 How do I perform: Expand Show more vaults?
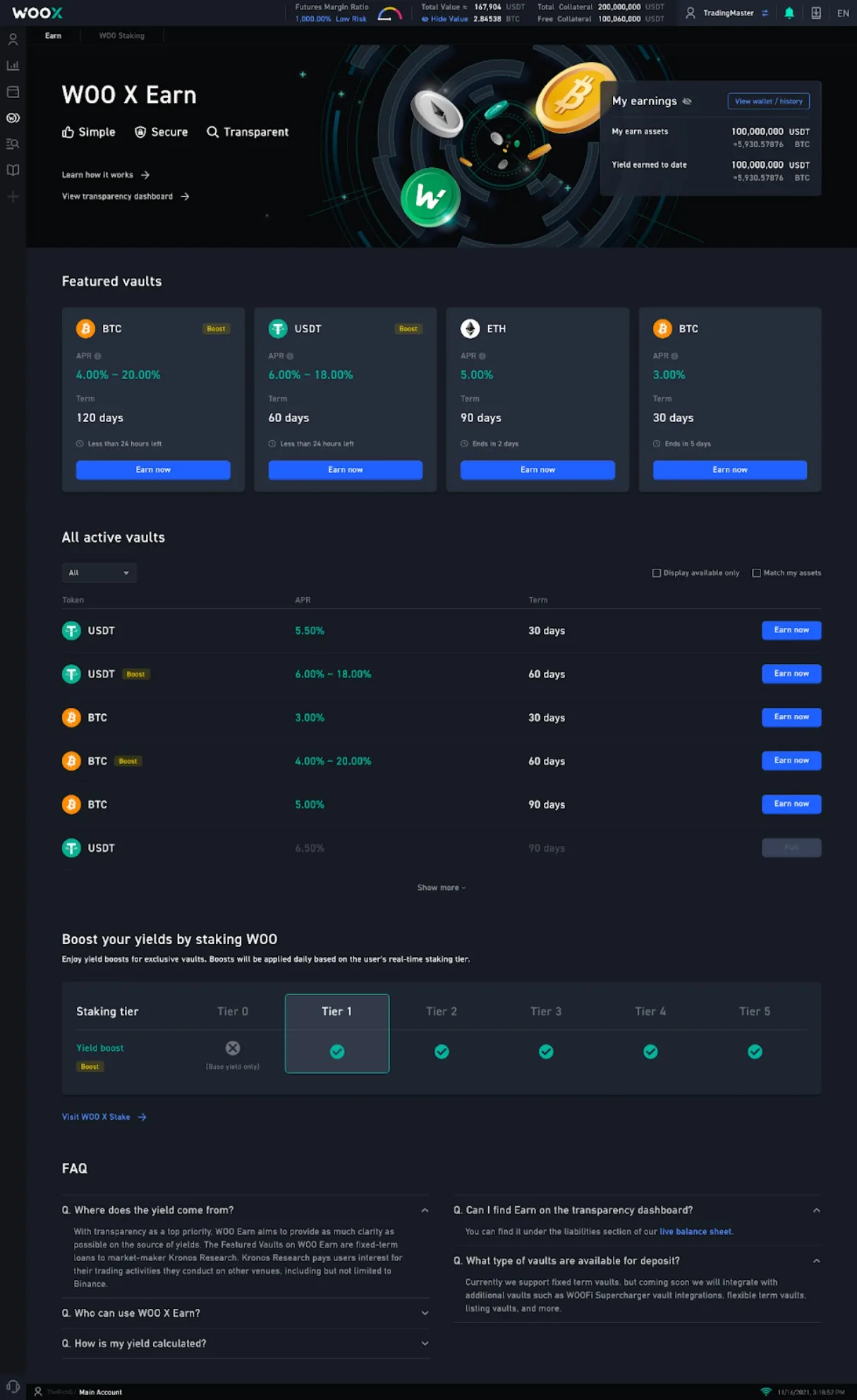point(442,888)
